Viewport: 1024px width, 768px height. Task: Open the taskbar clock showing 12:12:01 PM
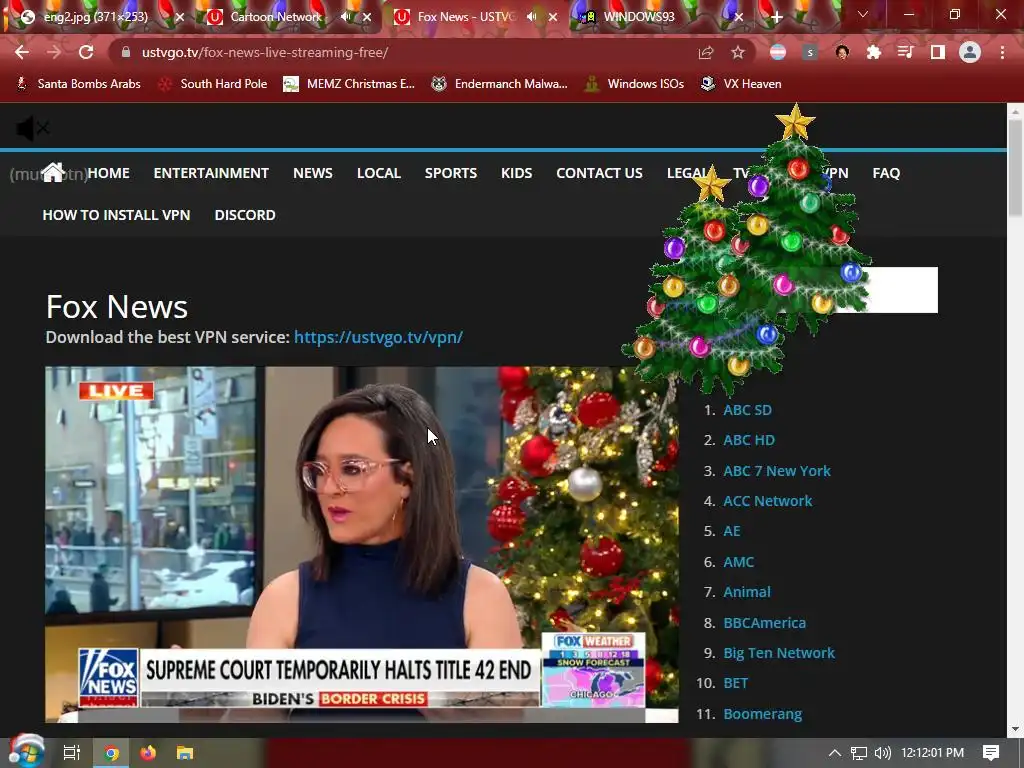tap(932, 753)
